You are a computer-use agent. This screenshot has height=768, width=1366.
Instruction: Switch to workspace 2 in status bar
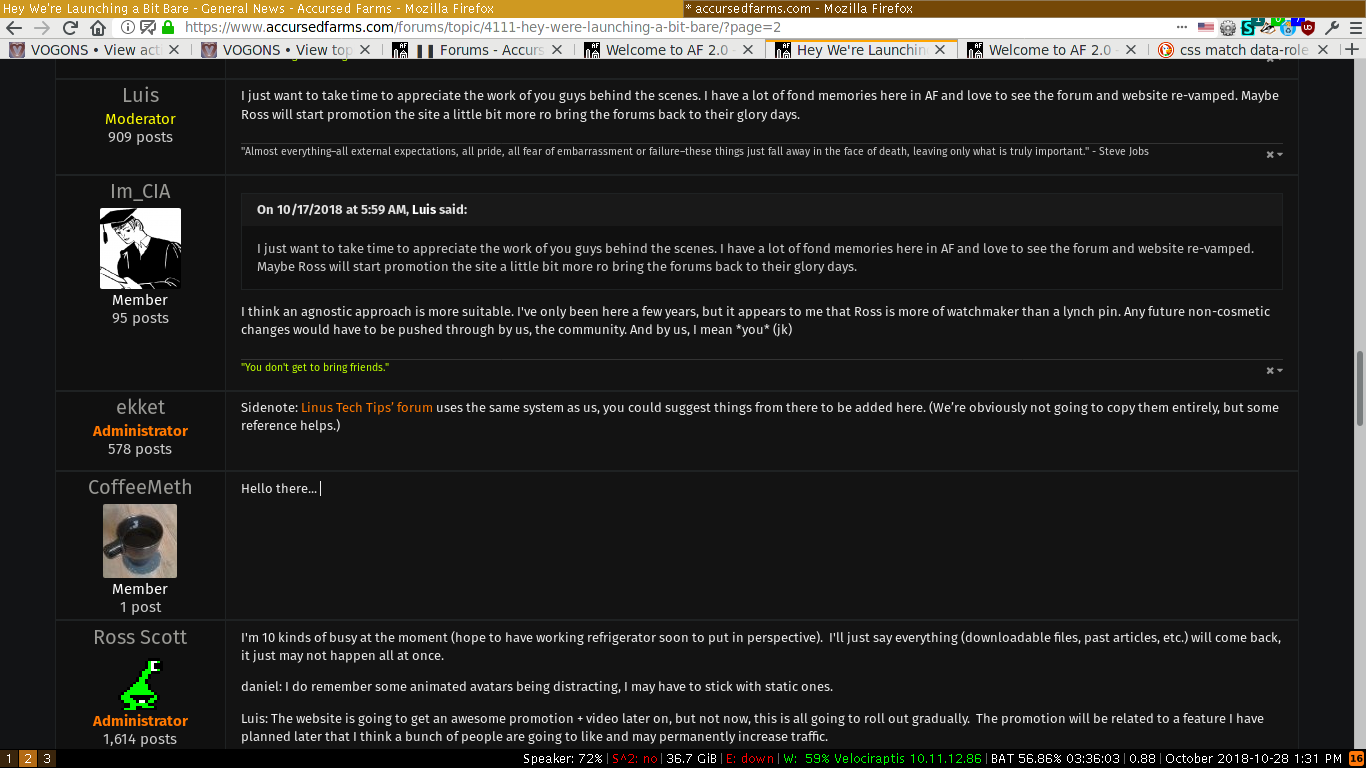coord(28,759)
